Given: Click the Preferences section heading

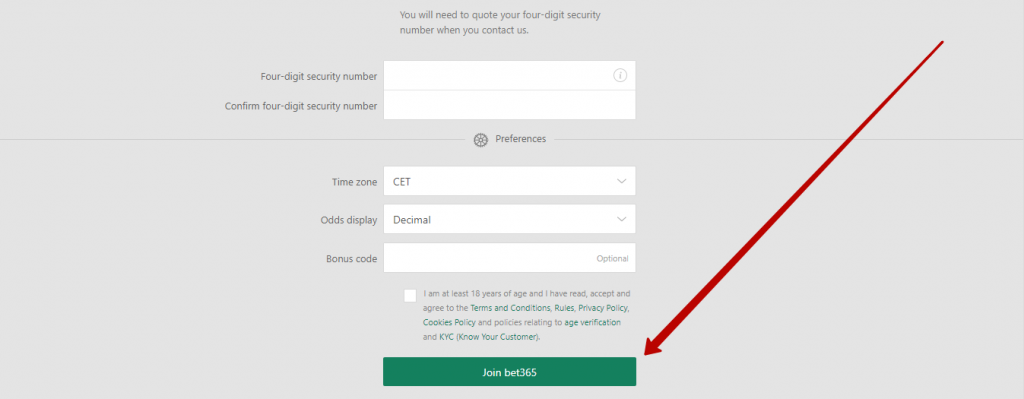Looking at the screenshot, I should point(520,139).
